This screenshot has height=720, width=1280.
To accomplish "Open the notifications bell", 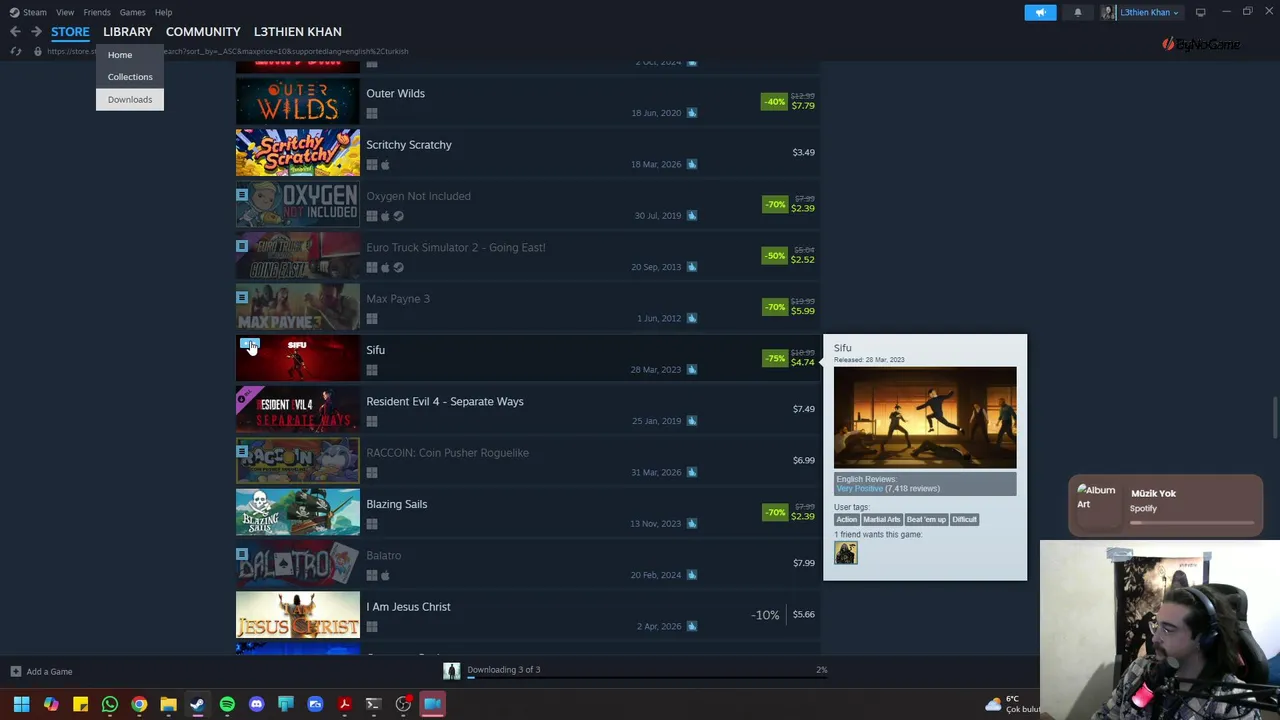I will click(1078, 12).
